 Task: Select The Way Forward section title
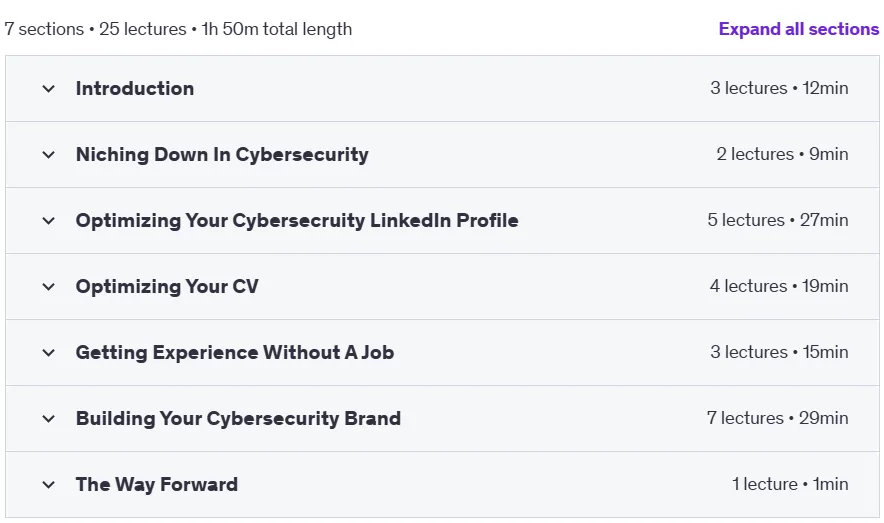tap(157, 484)
